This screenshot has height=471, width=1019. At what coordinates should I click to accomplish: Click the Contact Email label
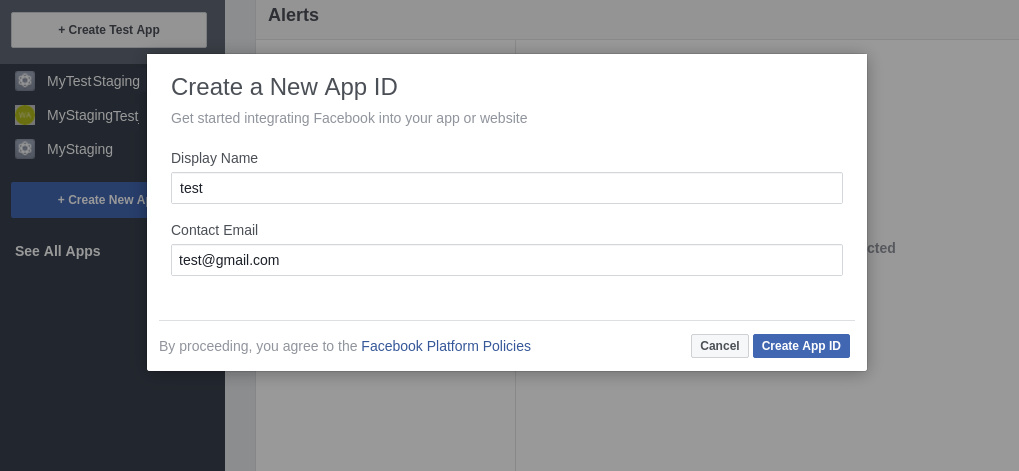tap(214, 230)
